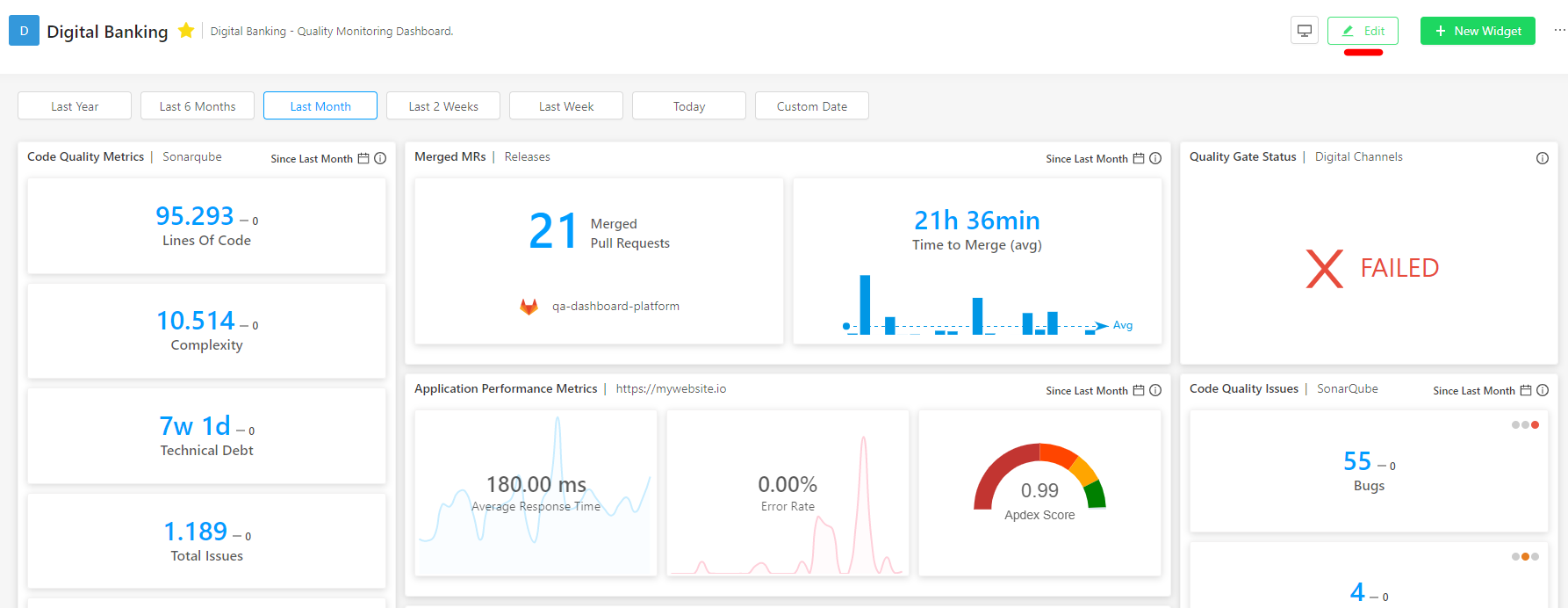Open calendar icon in Code Quality Metrics

(x=363, y=158)
